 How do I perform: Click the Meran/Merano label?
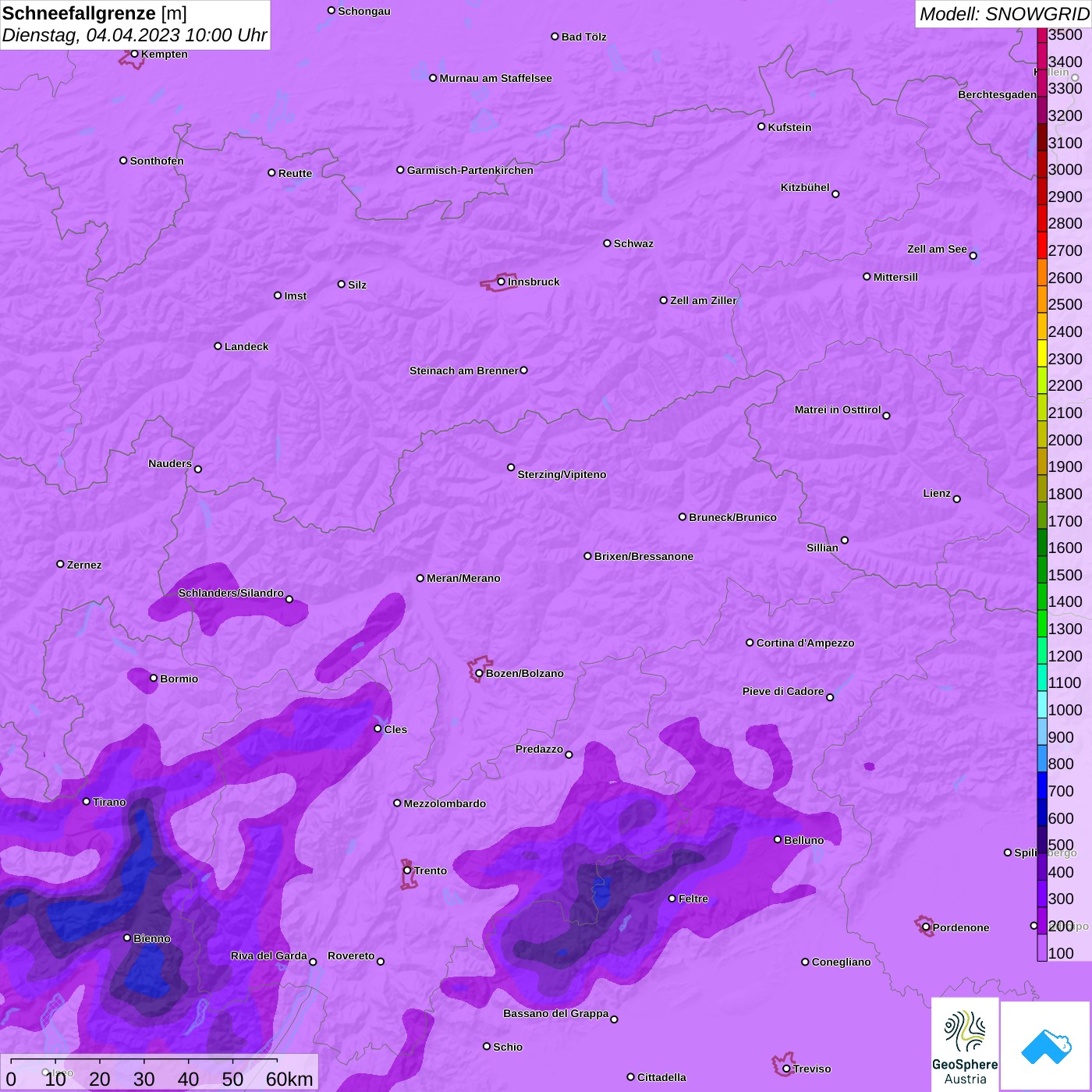463,578
